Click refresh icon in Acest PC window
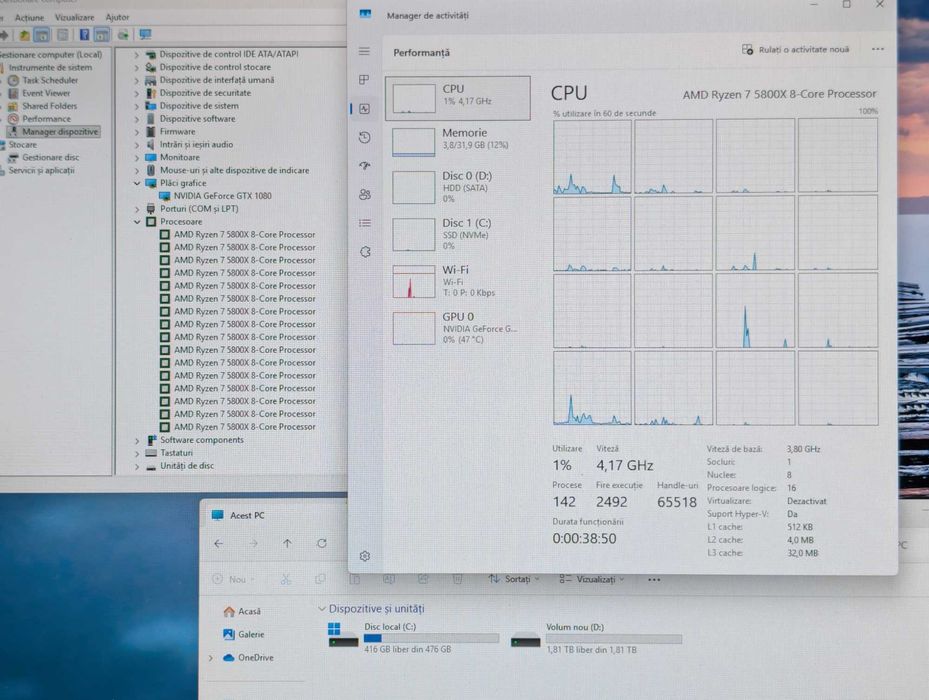 point(322,544)
